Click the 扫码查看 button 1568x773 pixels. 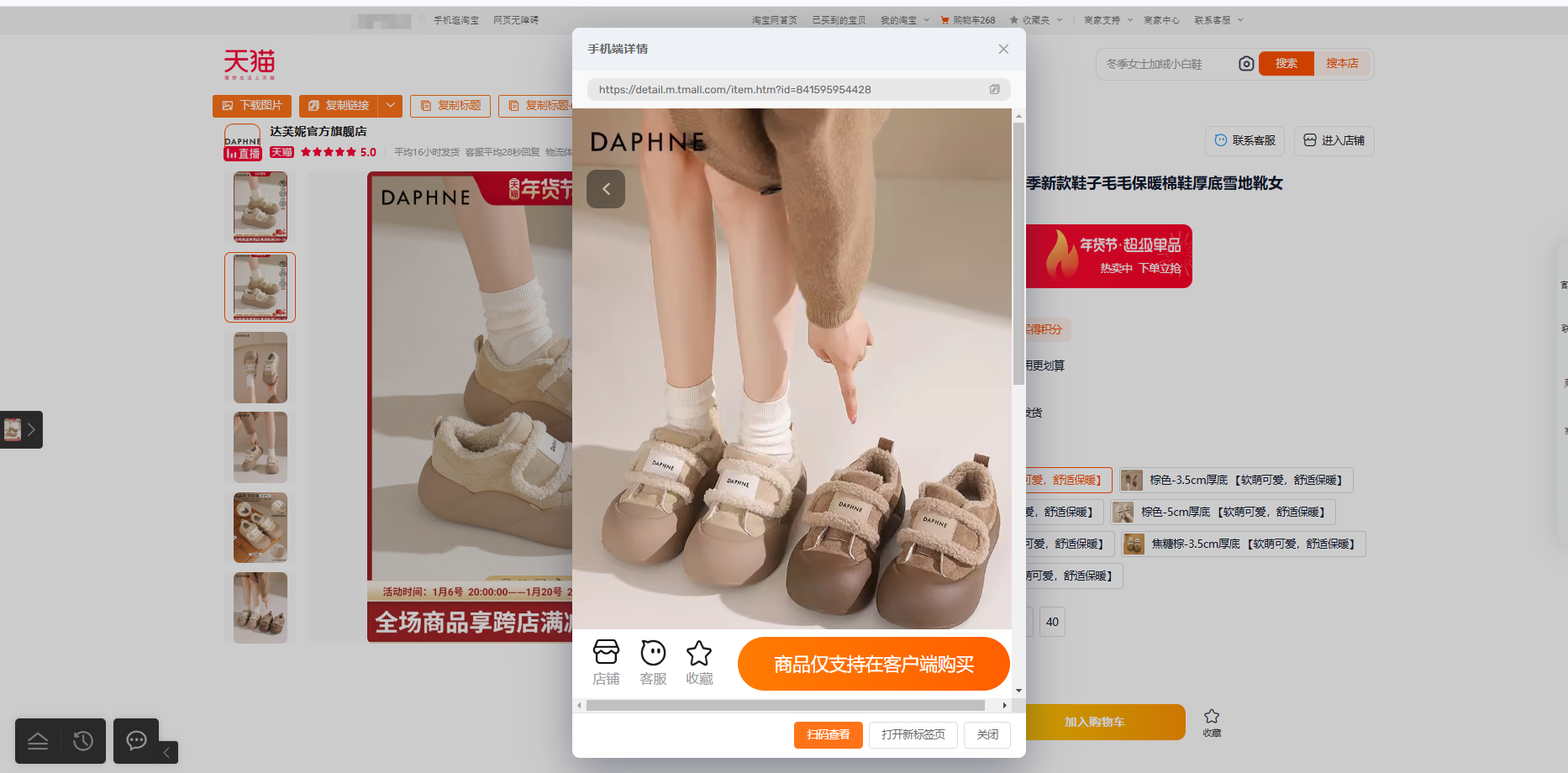[829, 734]
